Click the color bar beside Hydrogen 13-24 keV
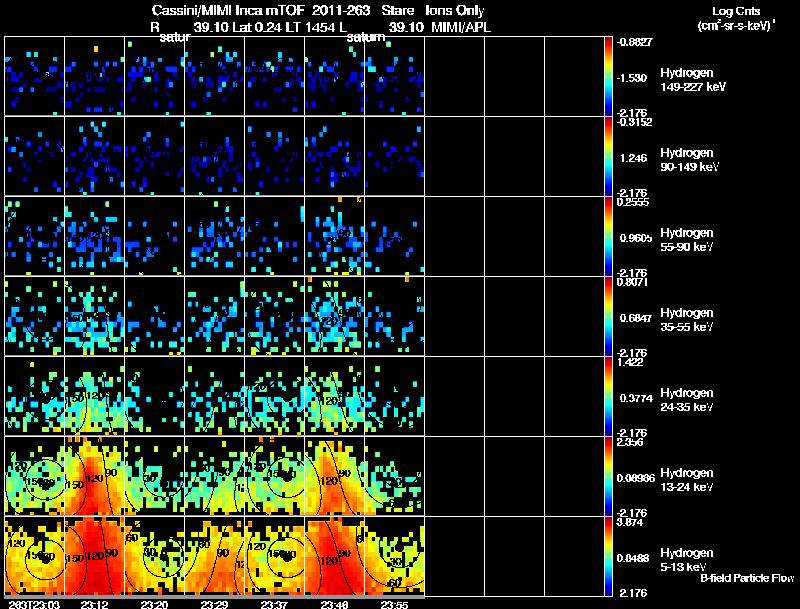 (608, 476)
